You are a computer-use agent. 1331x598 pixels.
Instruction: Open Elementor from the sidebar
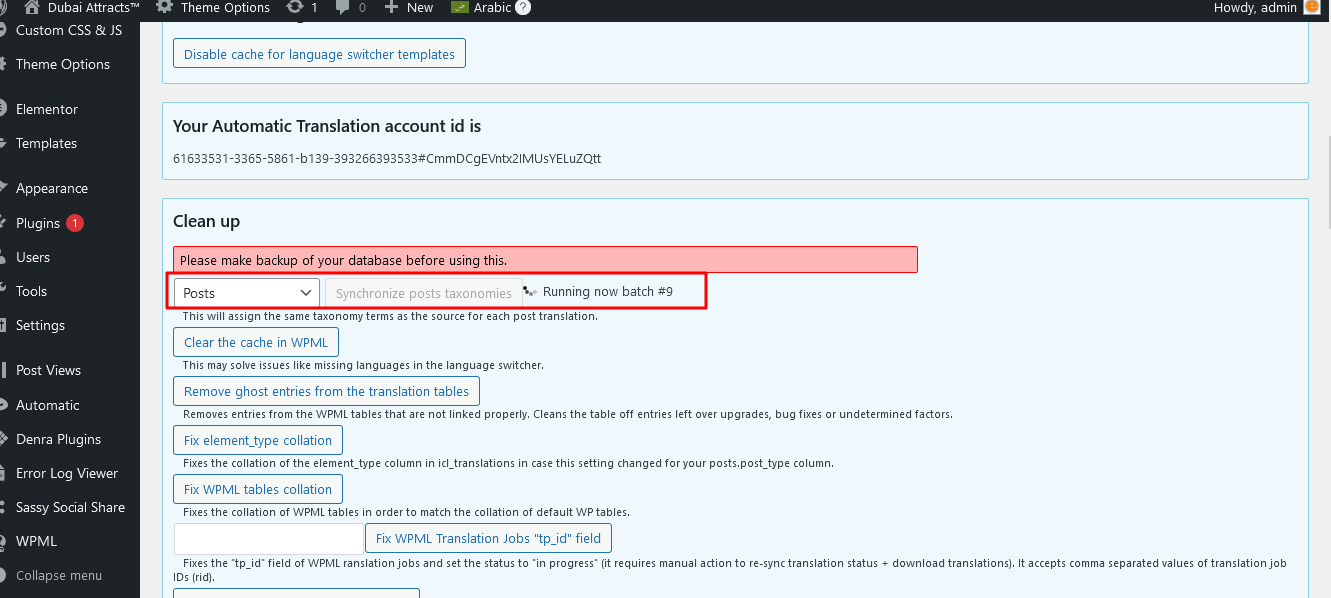pyautogui.click(x=47, y=109)
